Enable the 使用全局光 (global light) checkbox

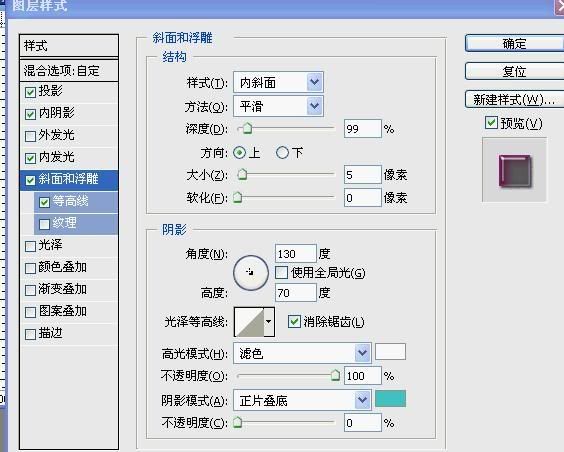[281, 273]
